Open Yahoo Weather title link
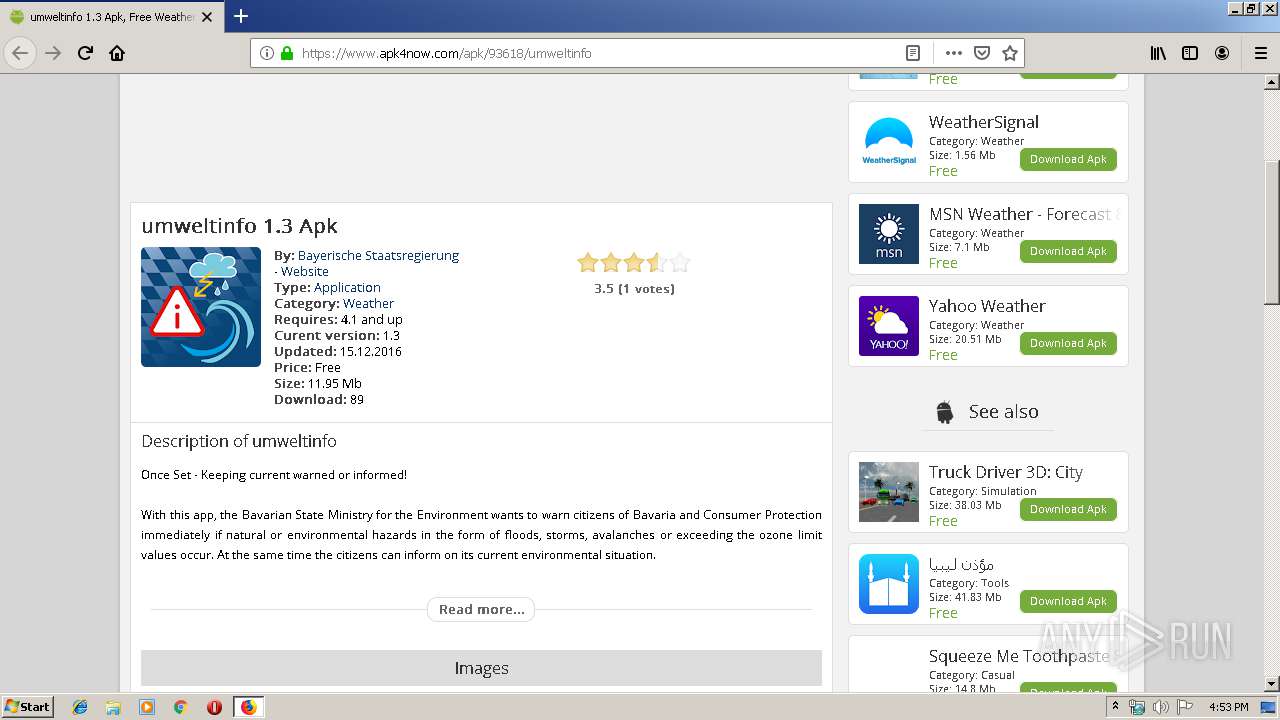Screen dimensions: 1280x720 pos(987,306)
